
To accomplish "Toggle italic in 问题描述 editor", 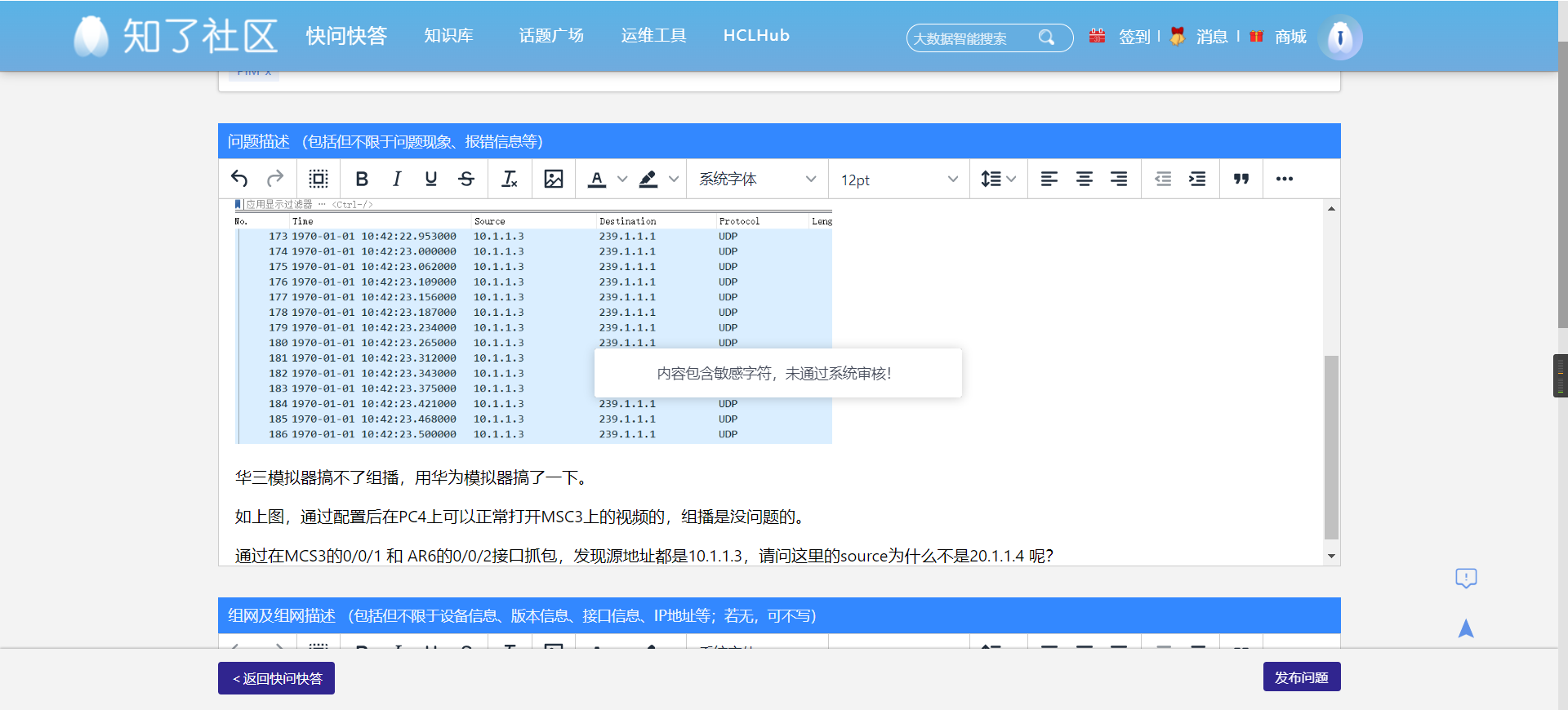I will tap(397, 179).
